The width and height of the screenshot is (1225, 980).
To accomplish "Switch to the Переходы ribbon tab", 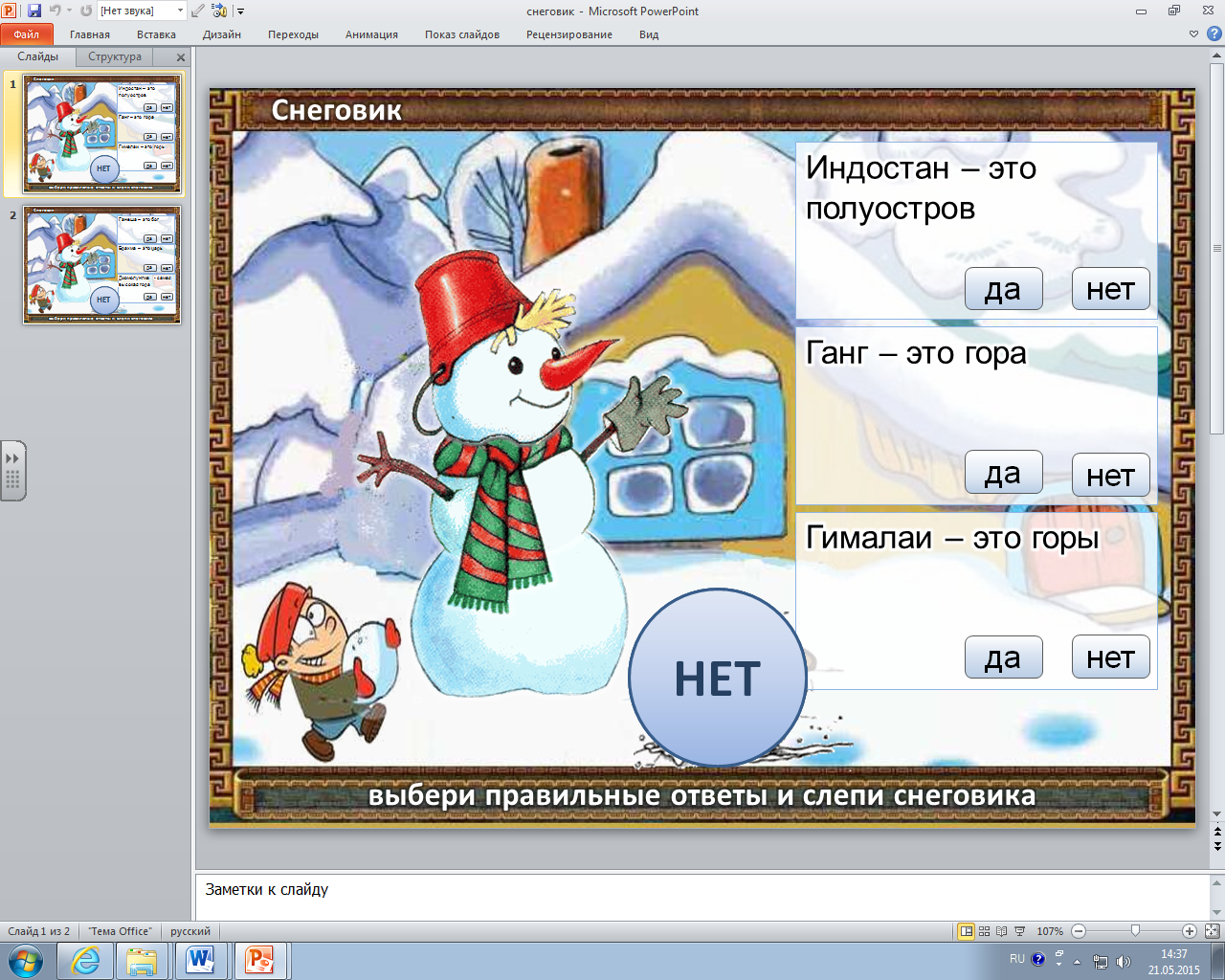I will click(x=293, y=34).
